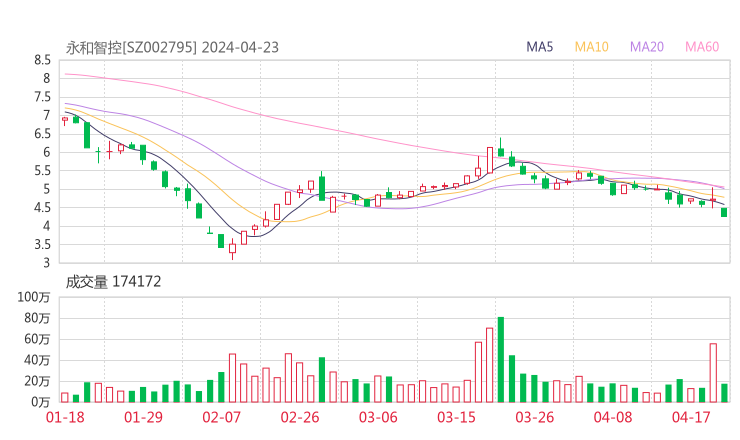Viewport: 740px width, 440px height.
Task: Select the 02-07 date label
Action: pos(221,417)
